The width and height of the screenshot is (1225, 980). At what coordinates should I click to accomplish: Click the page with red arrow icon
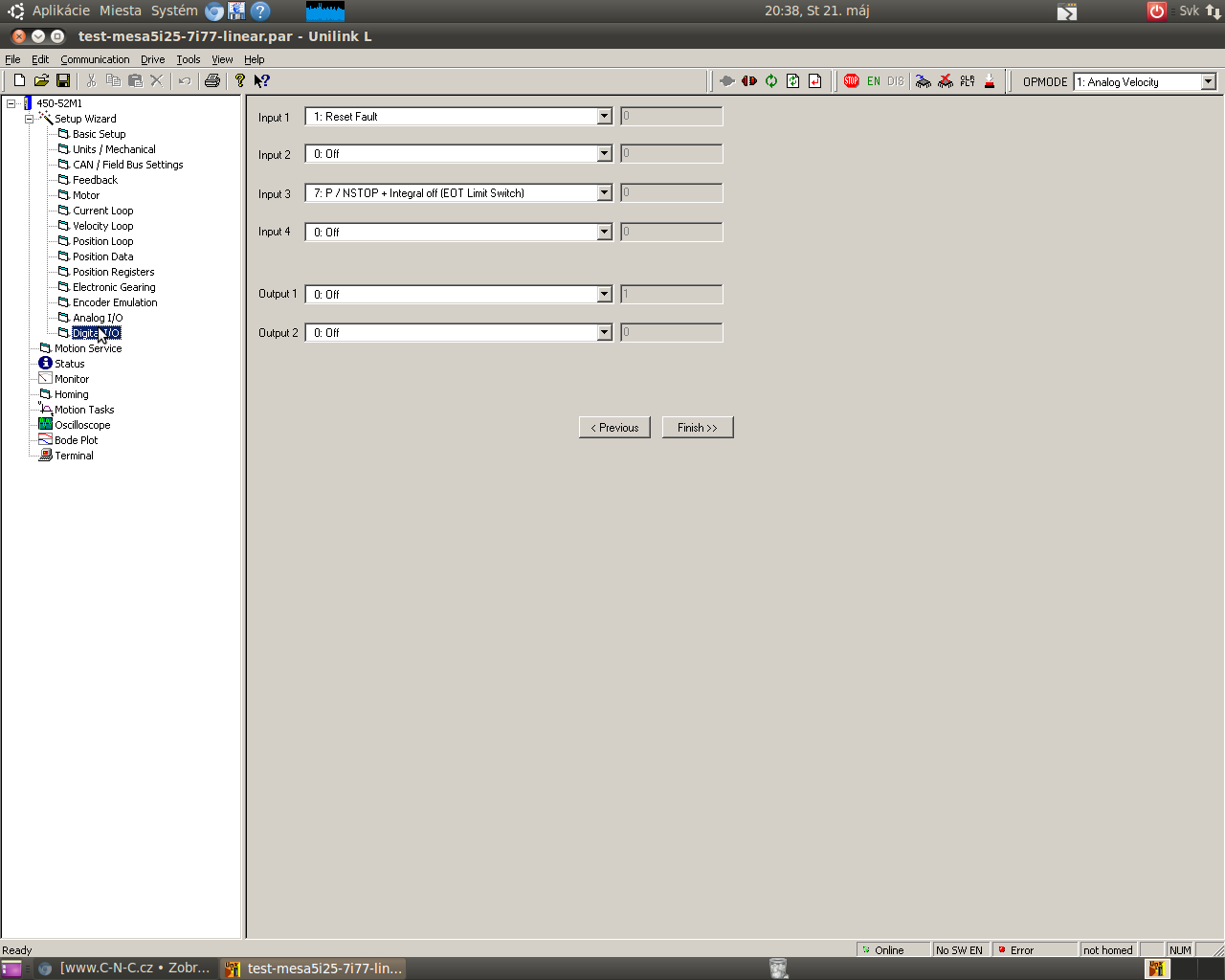coord(815,81)
